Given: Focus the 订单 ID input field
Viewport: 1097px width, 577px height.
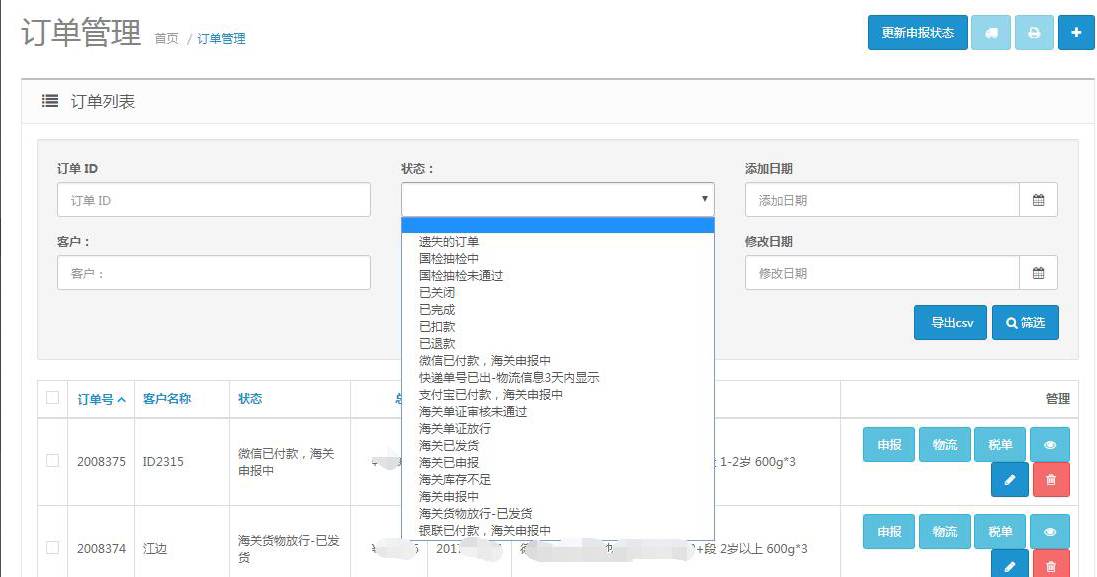Looking at the screenshot, I should click(213, 200).
